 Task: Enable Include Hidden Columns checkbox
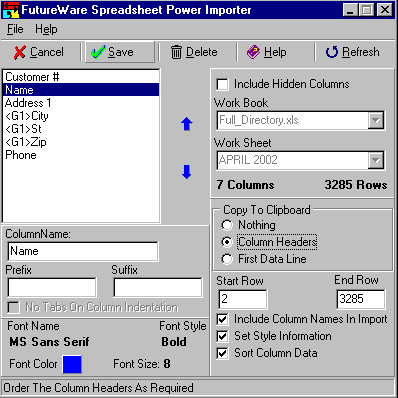[x=222, y=84]
